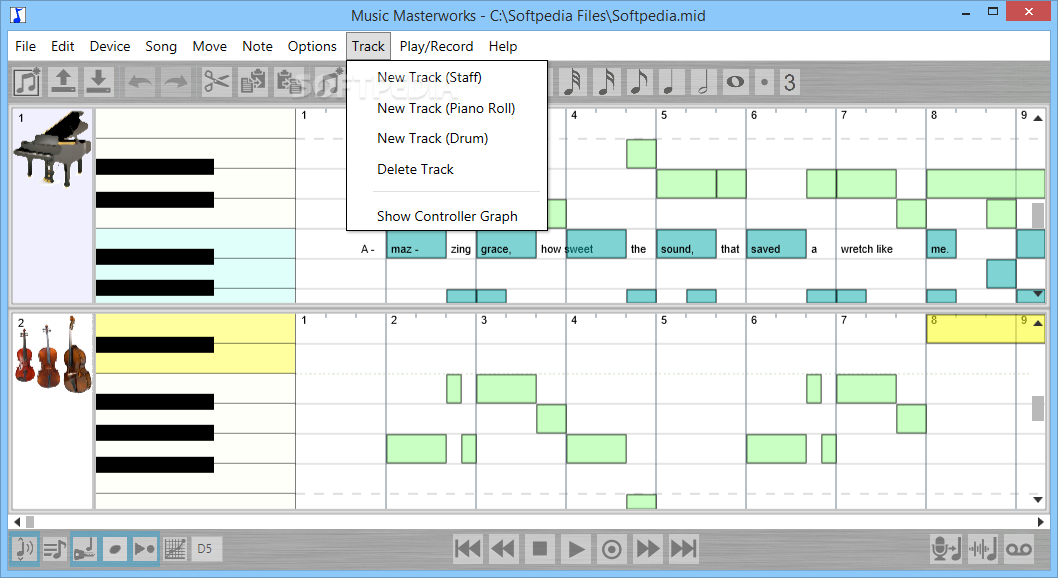Click the 'sound,' lyric note block
This screenshot has height=578, width=1058.
[686, 244]
